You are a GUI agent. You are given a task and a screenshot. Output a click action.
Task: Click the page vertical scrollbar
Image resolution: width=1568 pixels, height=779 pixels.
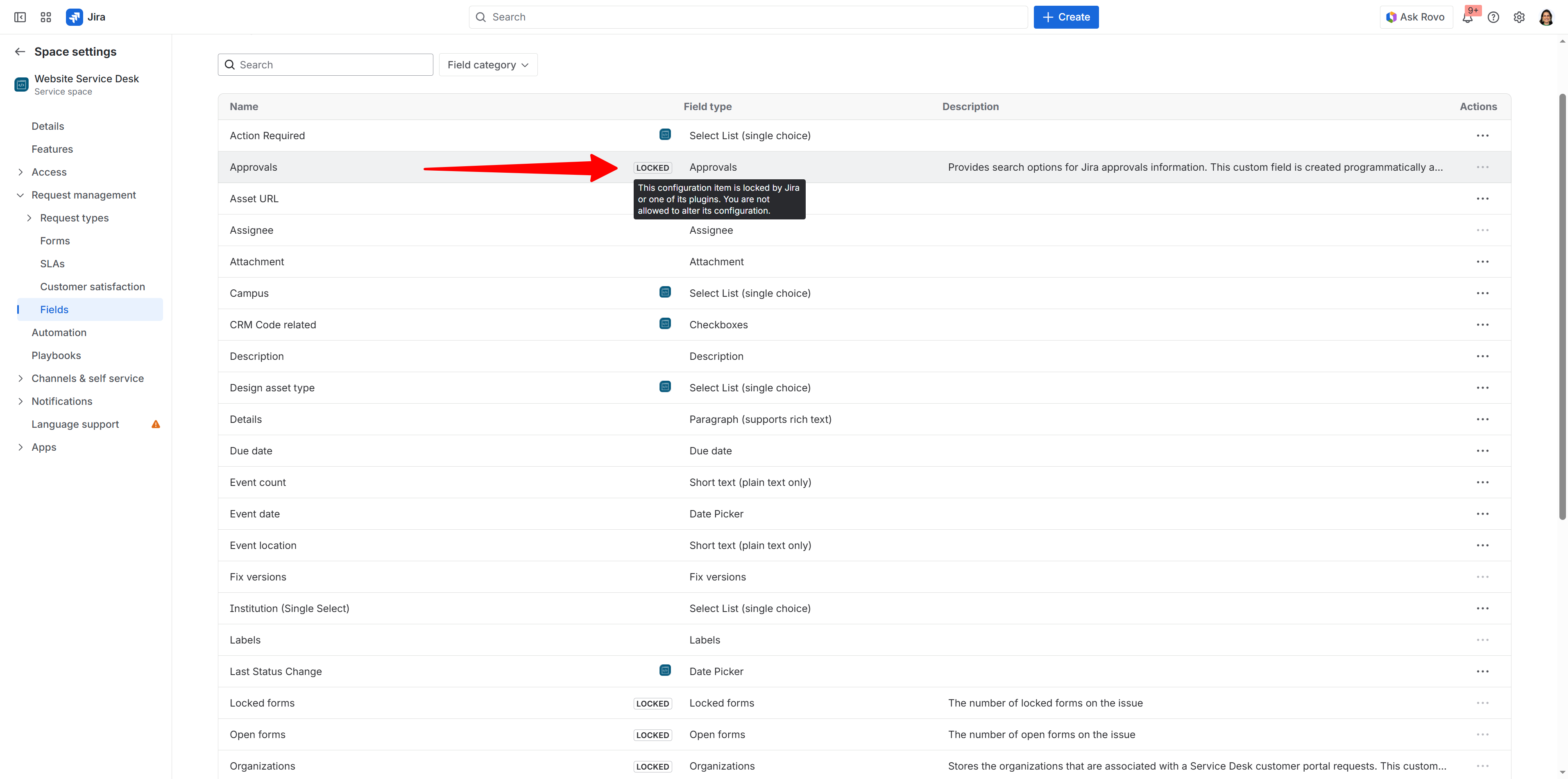click(x=1562, y=307)
